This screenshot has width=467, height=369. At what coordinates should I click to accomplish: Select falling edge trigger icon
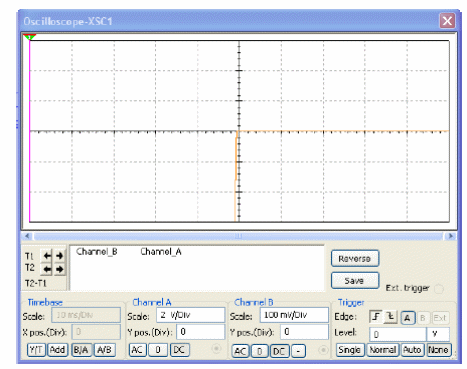390,317
